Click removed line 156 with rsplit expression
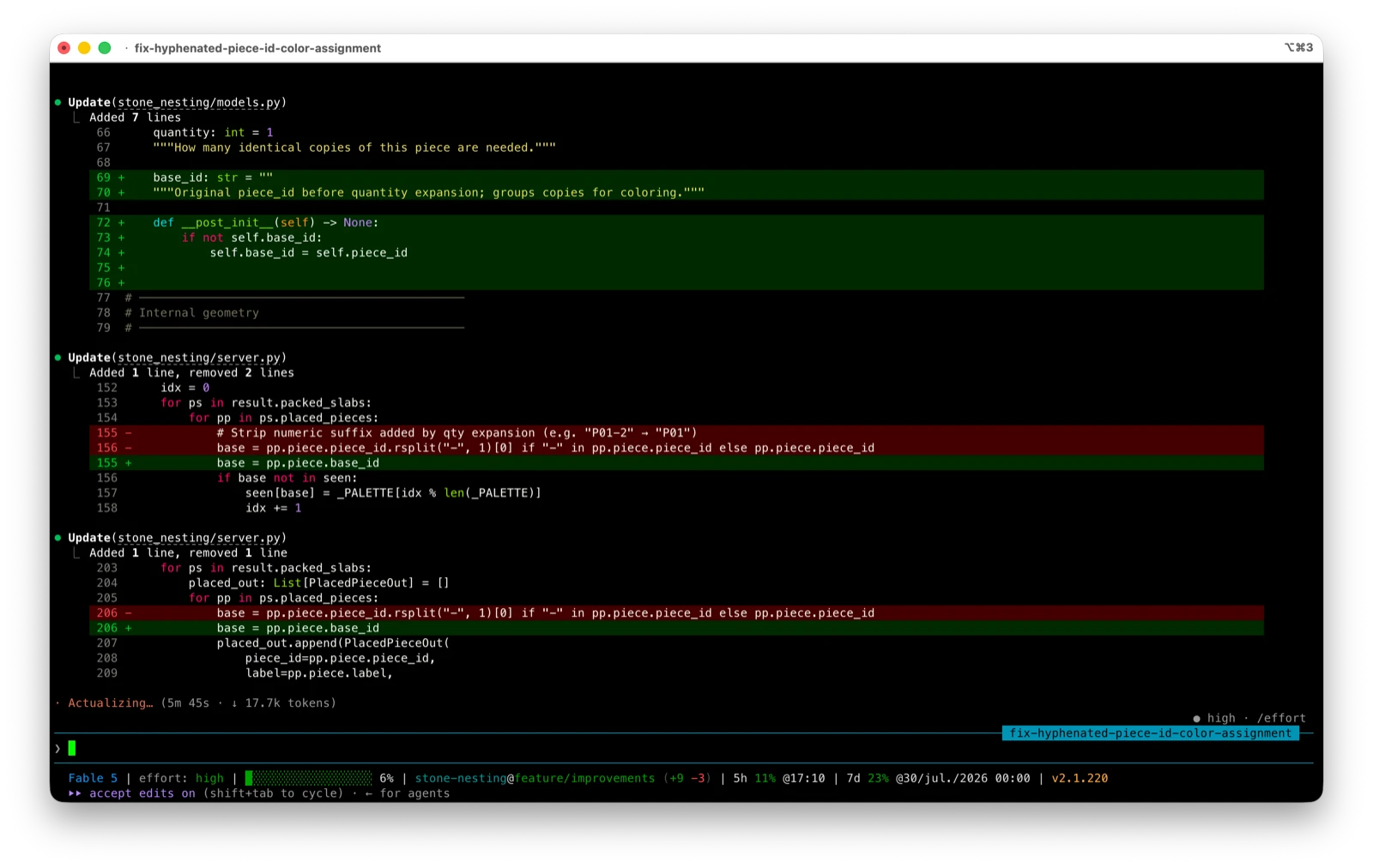 [676, 448]
